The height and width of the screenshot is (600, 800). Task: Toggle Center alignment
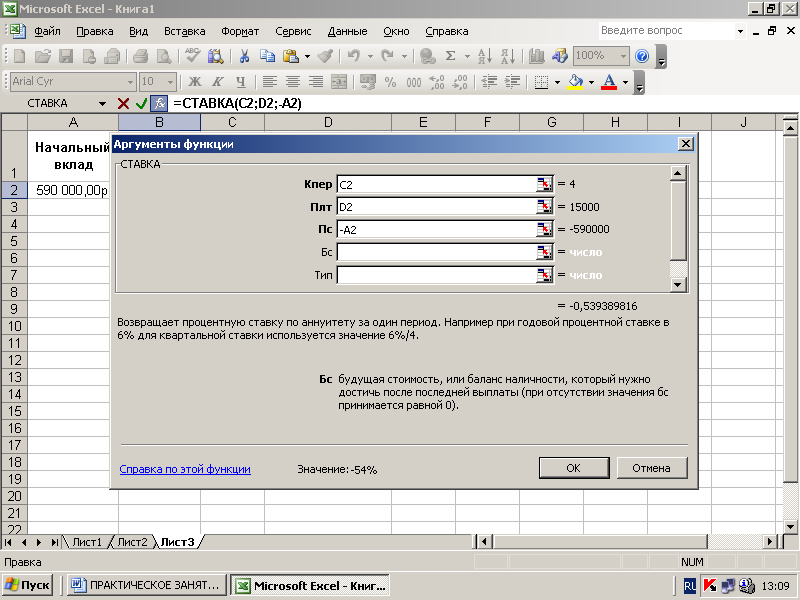click(x=293, y=82)
